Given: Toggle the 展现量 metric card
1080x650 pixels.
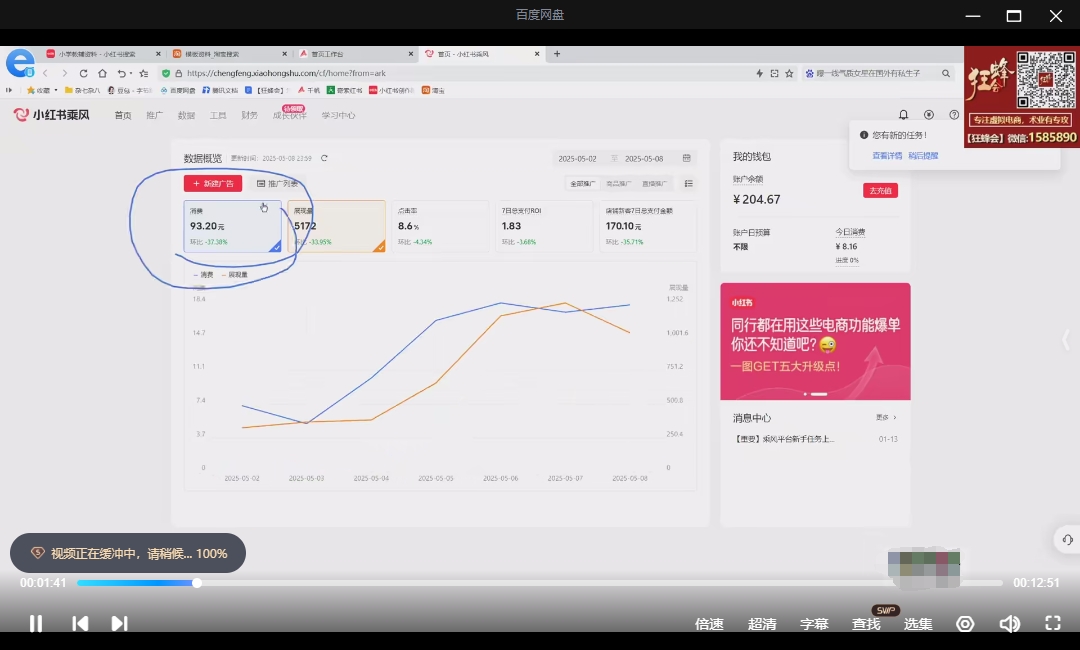Looking at the screenshot, I should [337, 226].
